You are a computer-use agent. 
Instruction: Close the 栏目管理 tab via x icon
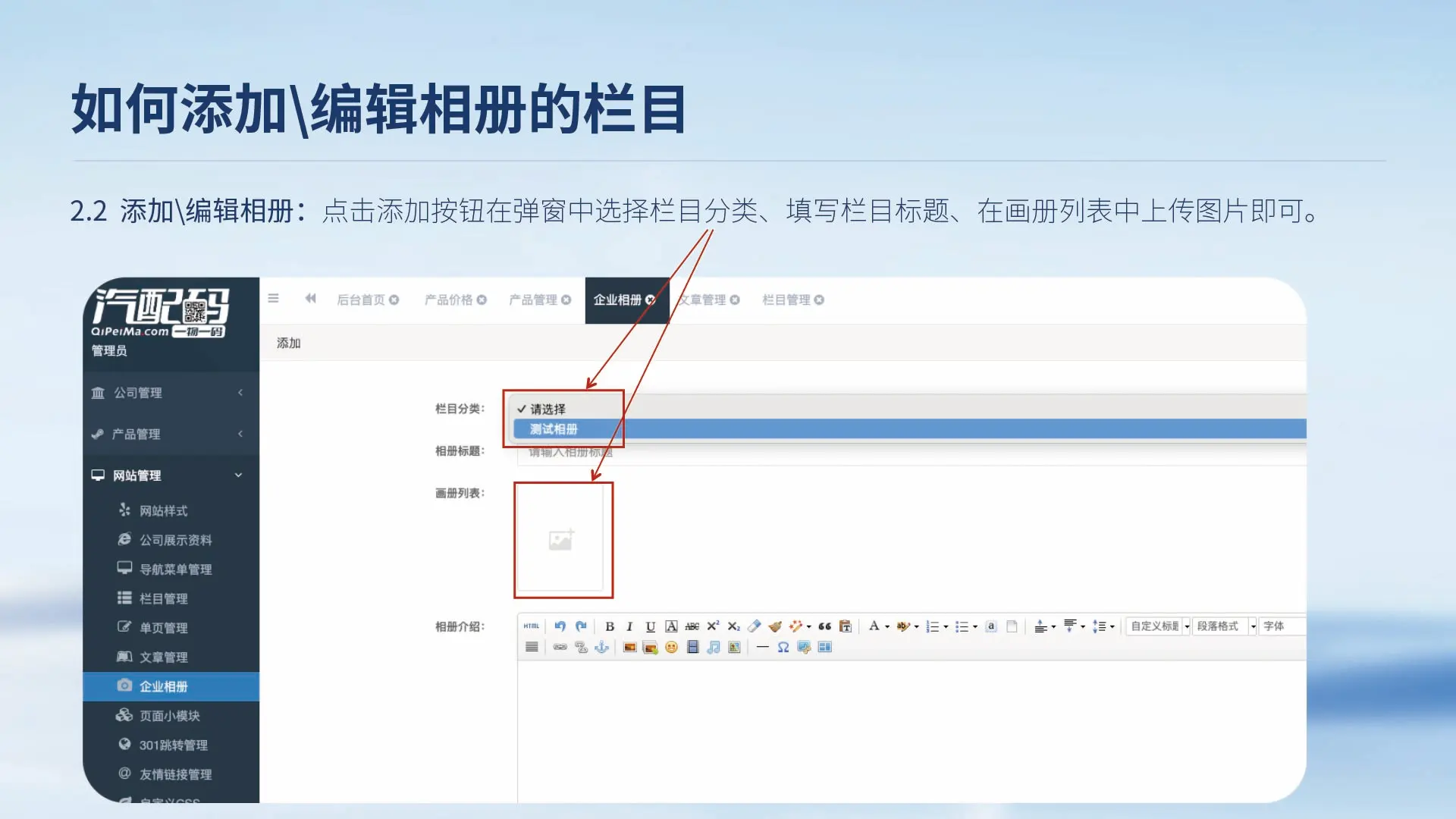pyautogui.click(x=819, y=300)
